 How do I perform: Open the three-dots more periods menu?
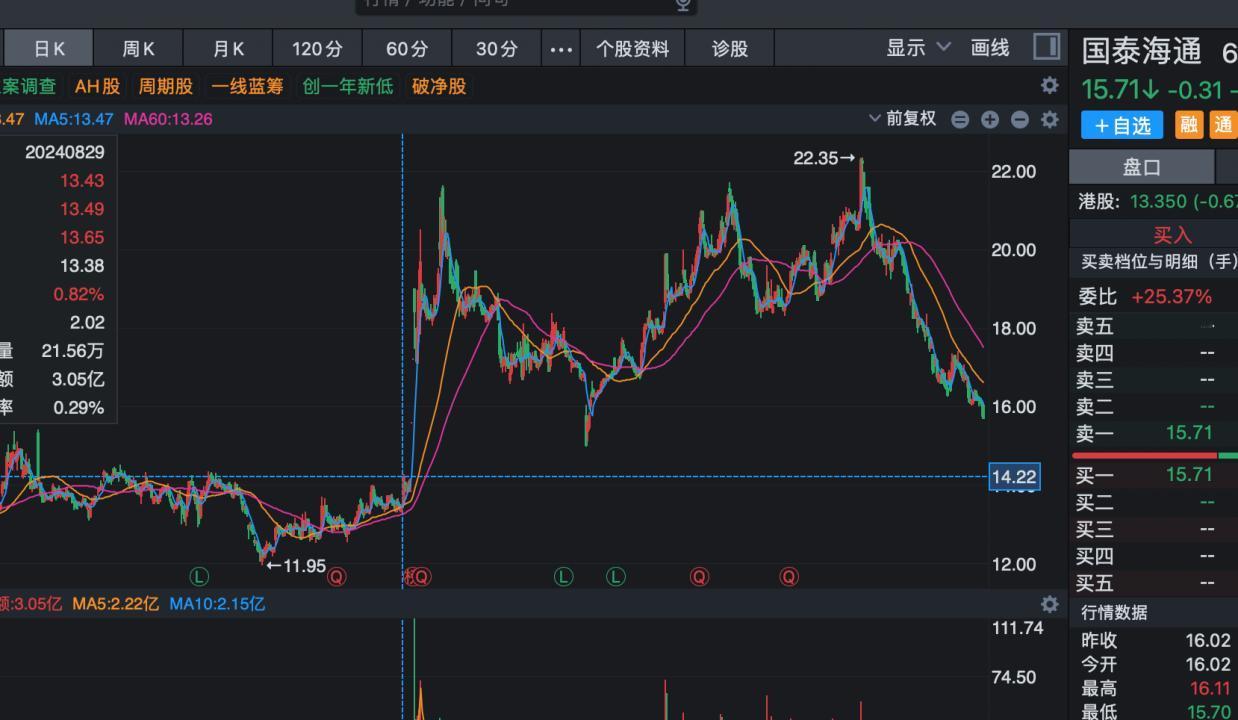click(x=562, y=48)
